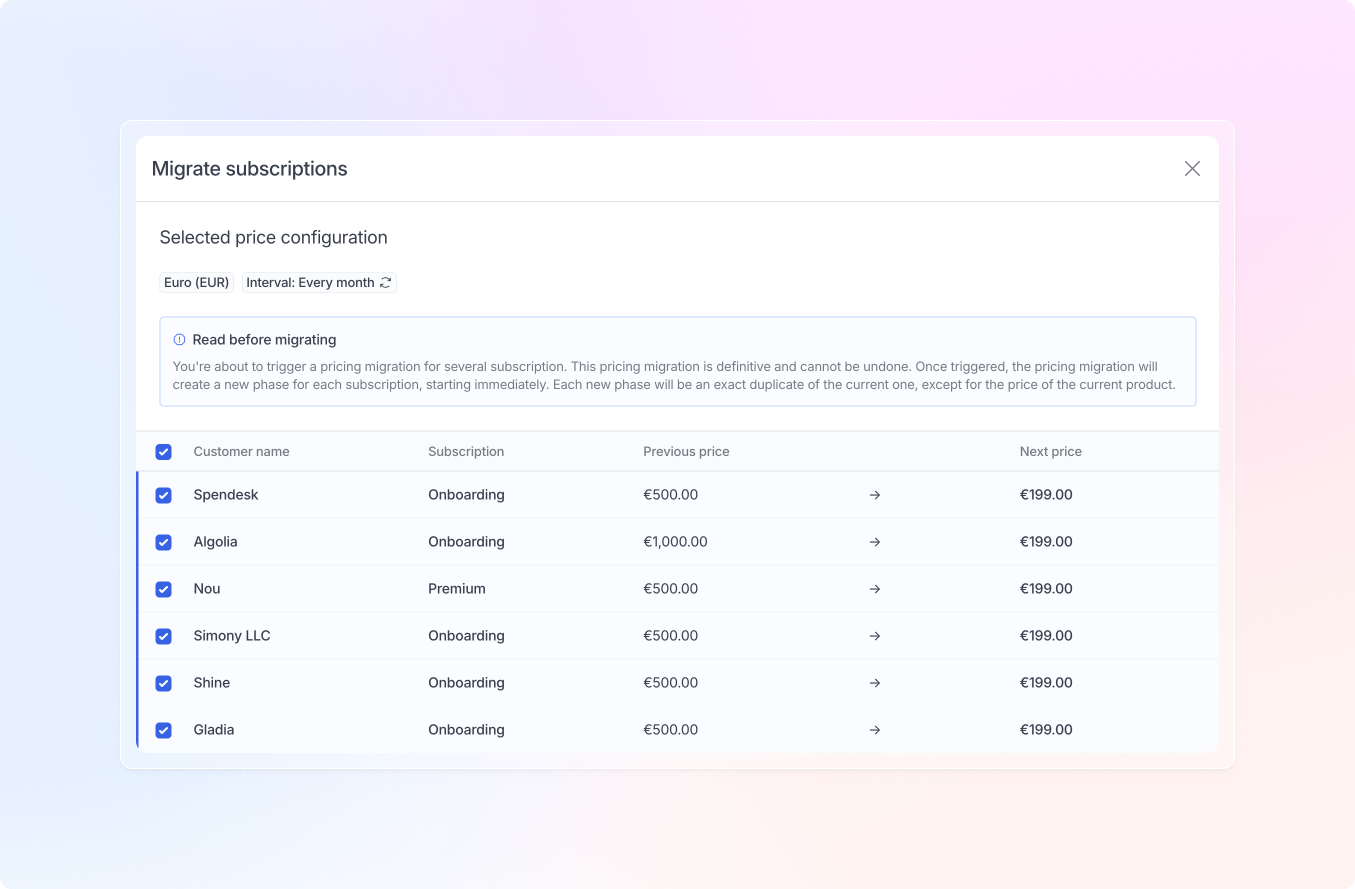Click the Next price column header
Screen dimensions: 1355x889
tap(1051, 452)
